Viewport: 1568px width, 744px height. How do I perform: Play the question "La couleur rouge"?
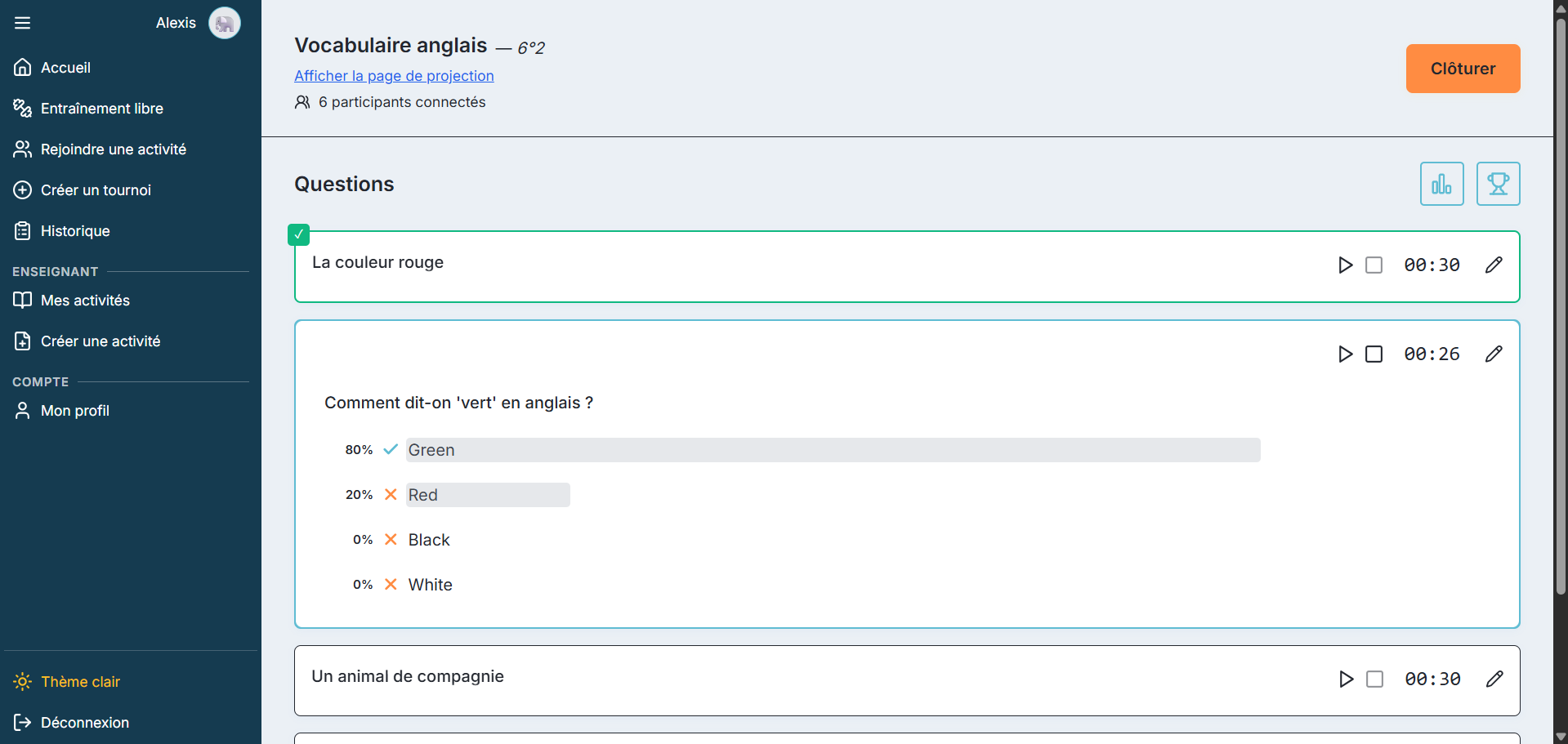tap(1346, 265)
